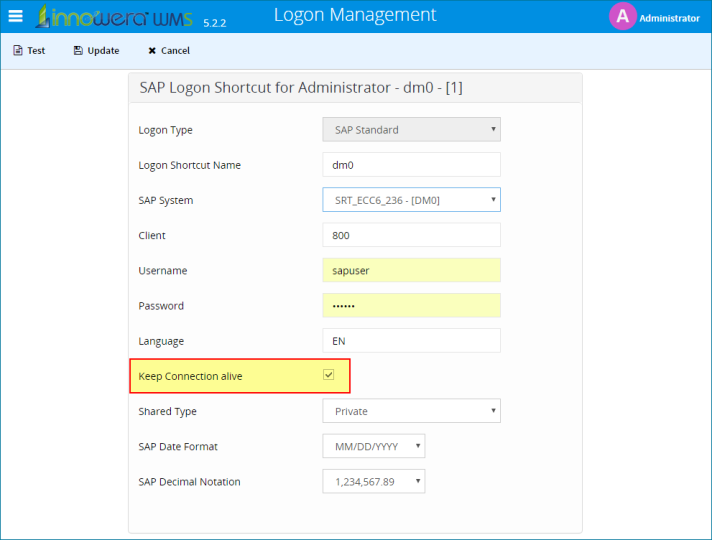Click the Innowera WMS logo
This screenshot has height=540, width=712.
(114, 16)
